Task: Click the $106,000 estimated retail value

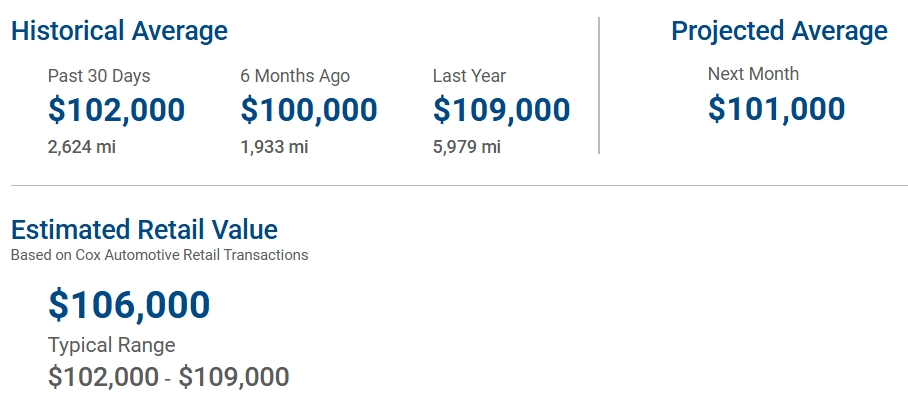Action: [129, 305]
